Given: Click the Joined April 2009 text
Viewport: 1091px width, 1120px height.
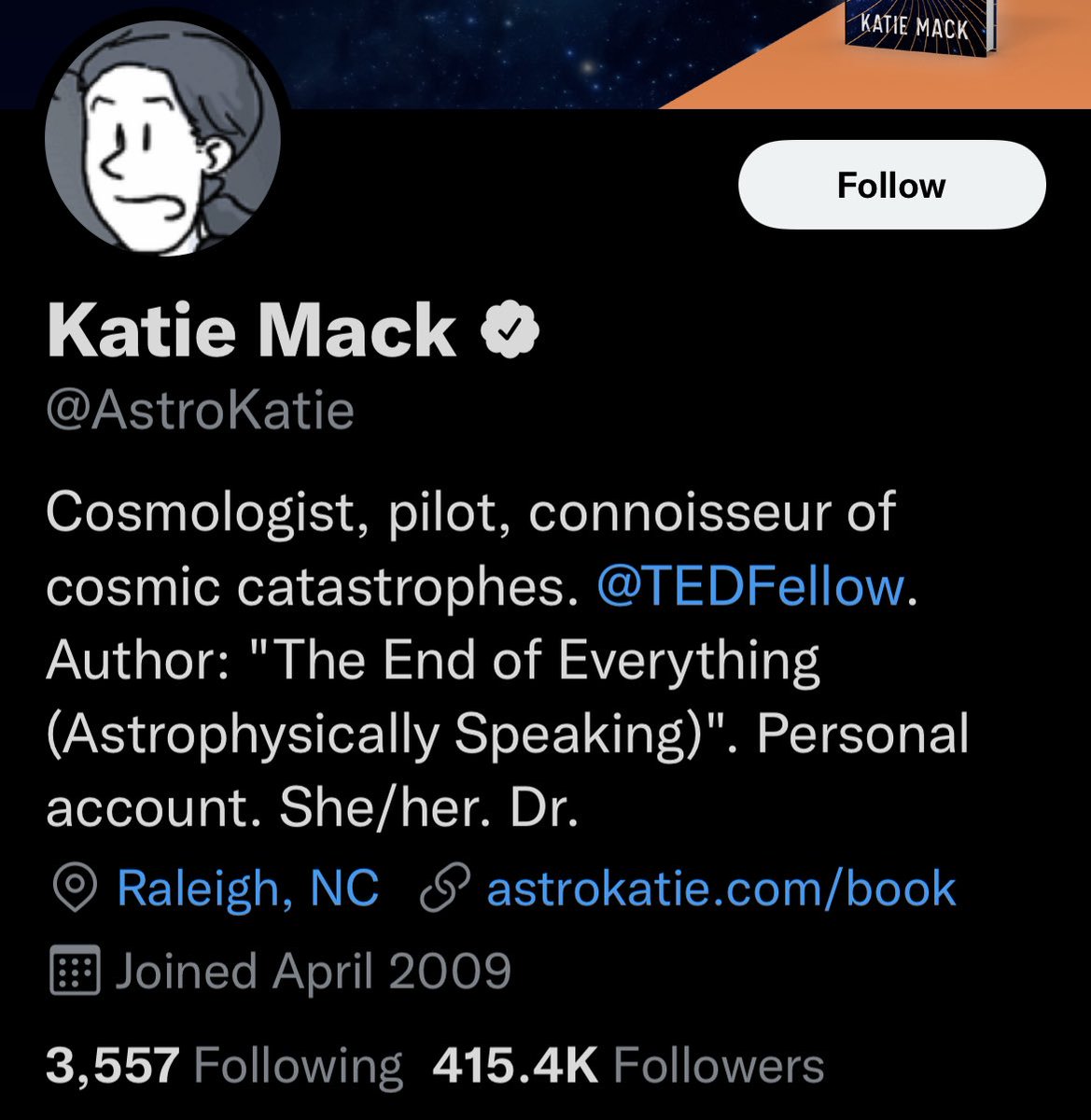Looking at the screenshot, I should [x=314, y=972].
